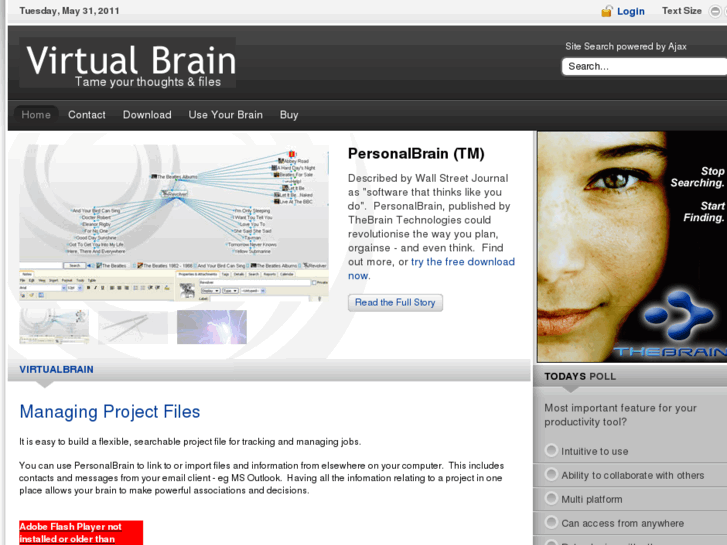Click the Tame your thoughts & files tagline

point(148,82)
